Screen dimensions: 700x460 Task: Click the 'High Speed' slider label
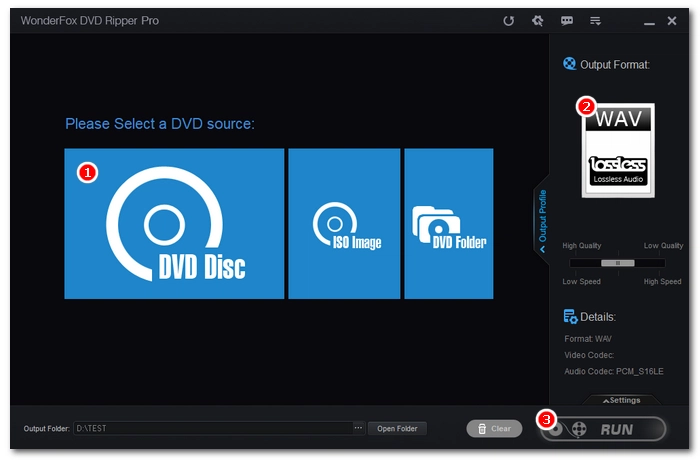click(662, 281)
